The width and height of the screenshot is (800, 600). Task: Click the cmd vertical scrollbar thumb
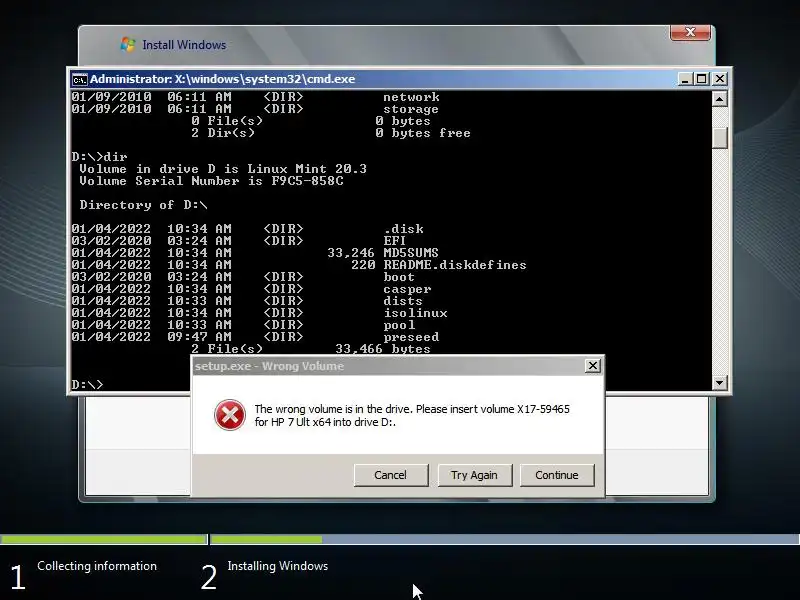click(x=719, y=138)
